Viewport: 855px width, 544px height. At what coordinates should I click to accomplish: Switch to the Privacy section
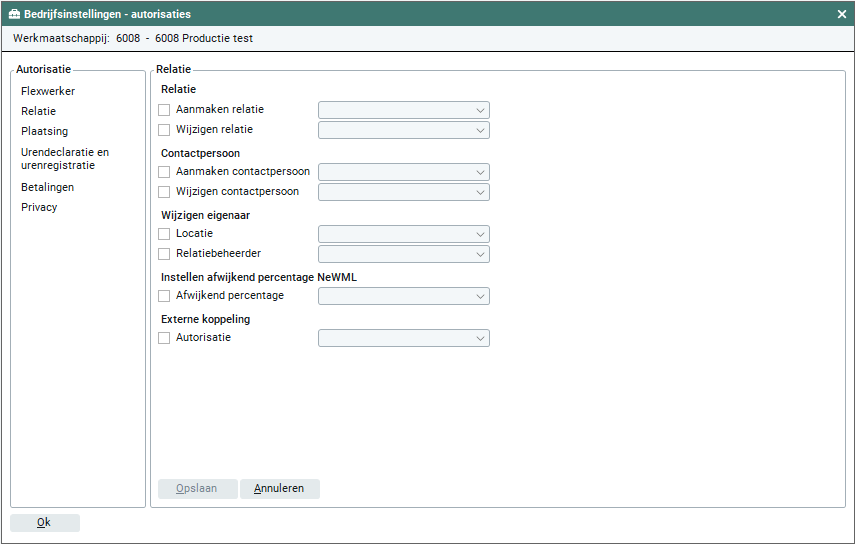click(x=39, y=207)
